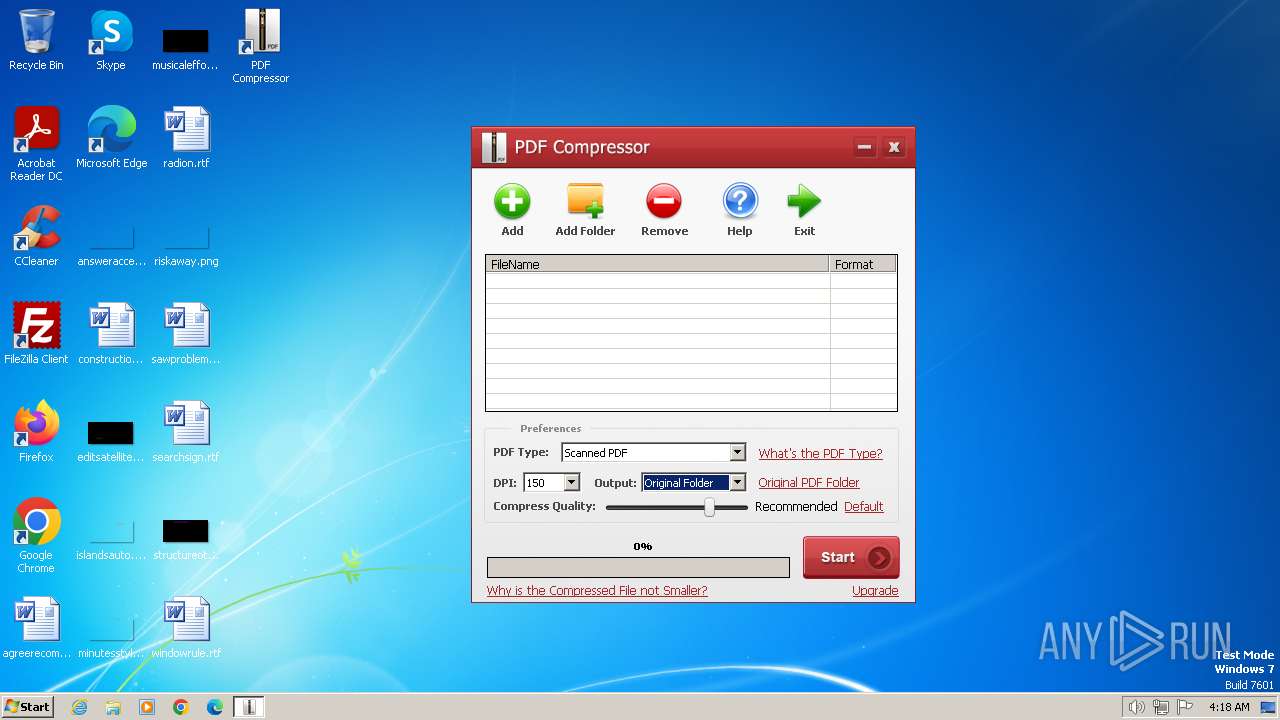Screen dimensions: 1280x720
Task: Click the red Remove icon
Action: pos(664,201)
